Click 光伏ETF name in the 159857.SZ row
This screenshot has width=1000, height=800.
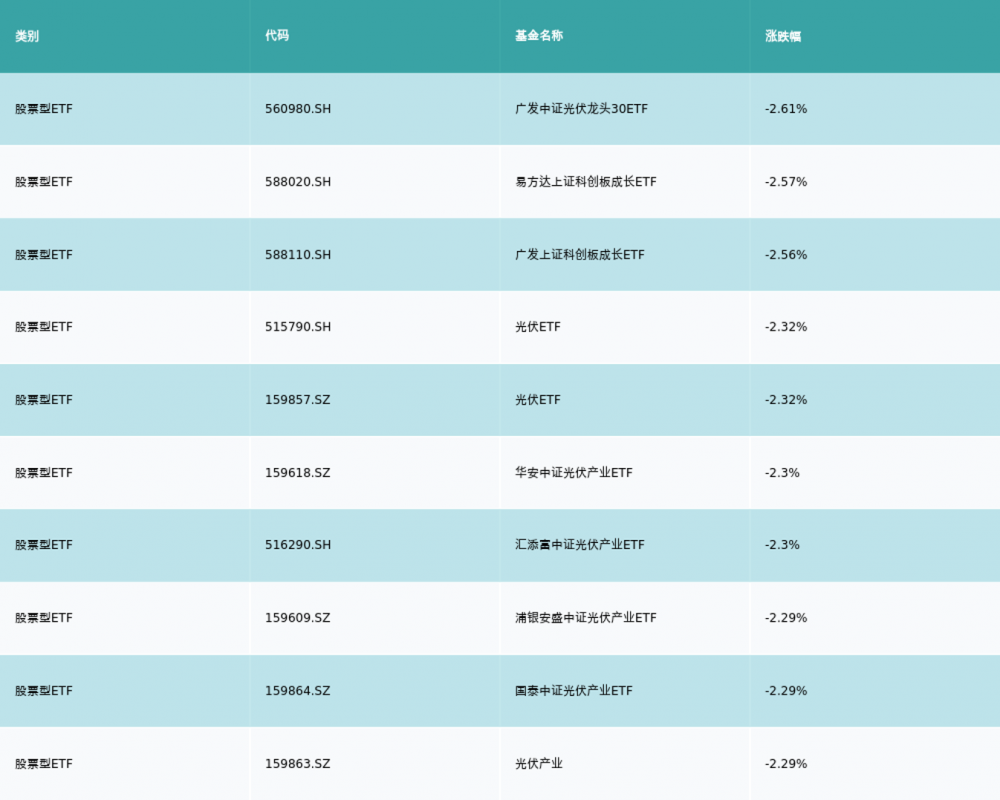tap(538, 400)
